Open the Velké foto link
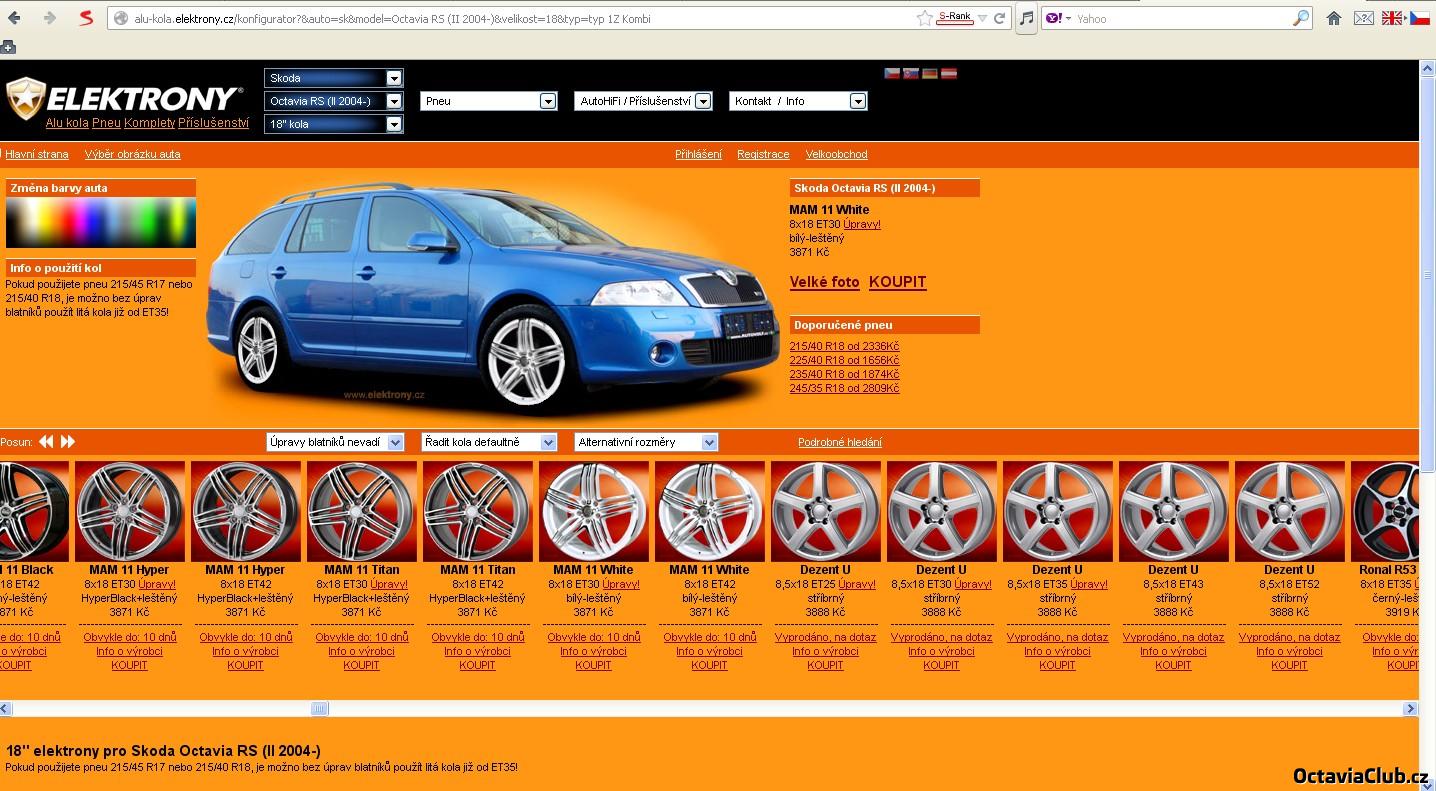 click(824, 282)
